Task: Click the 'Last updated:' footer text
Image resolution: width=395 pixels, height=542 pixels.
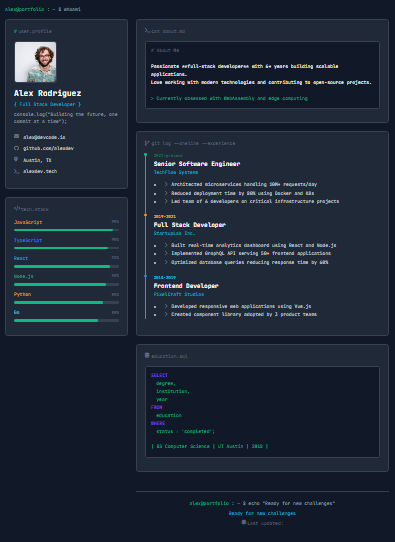Action: 265,523
